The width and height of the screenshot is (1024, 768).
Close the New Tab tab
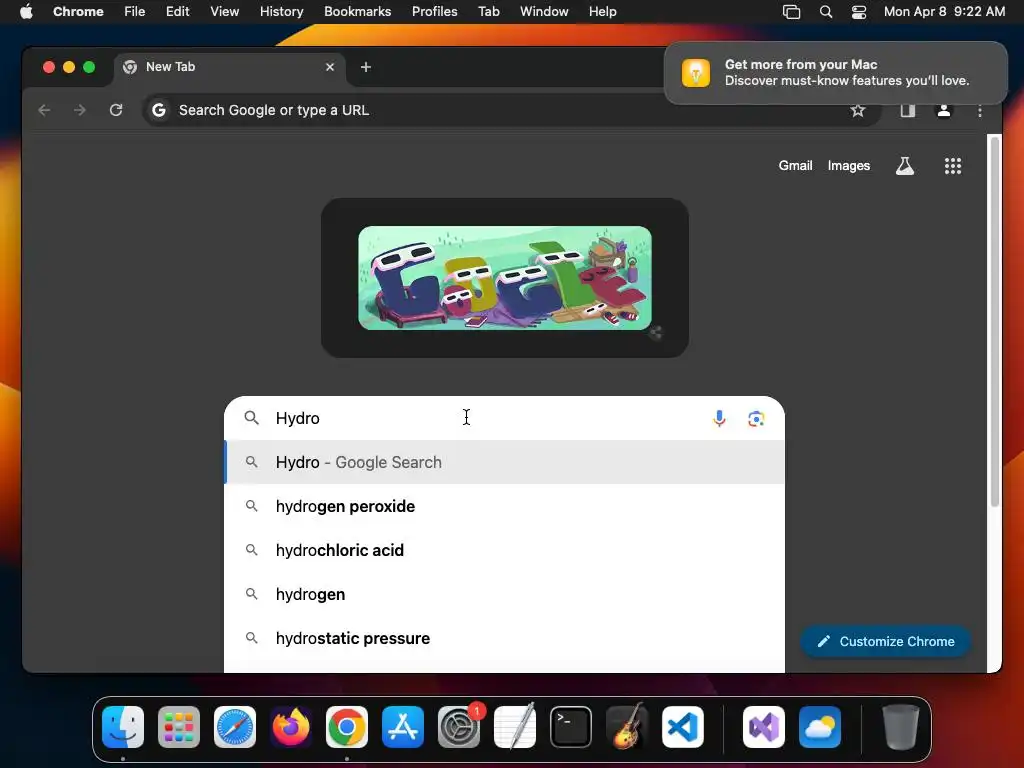tap(330, 67)
